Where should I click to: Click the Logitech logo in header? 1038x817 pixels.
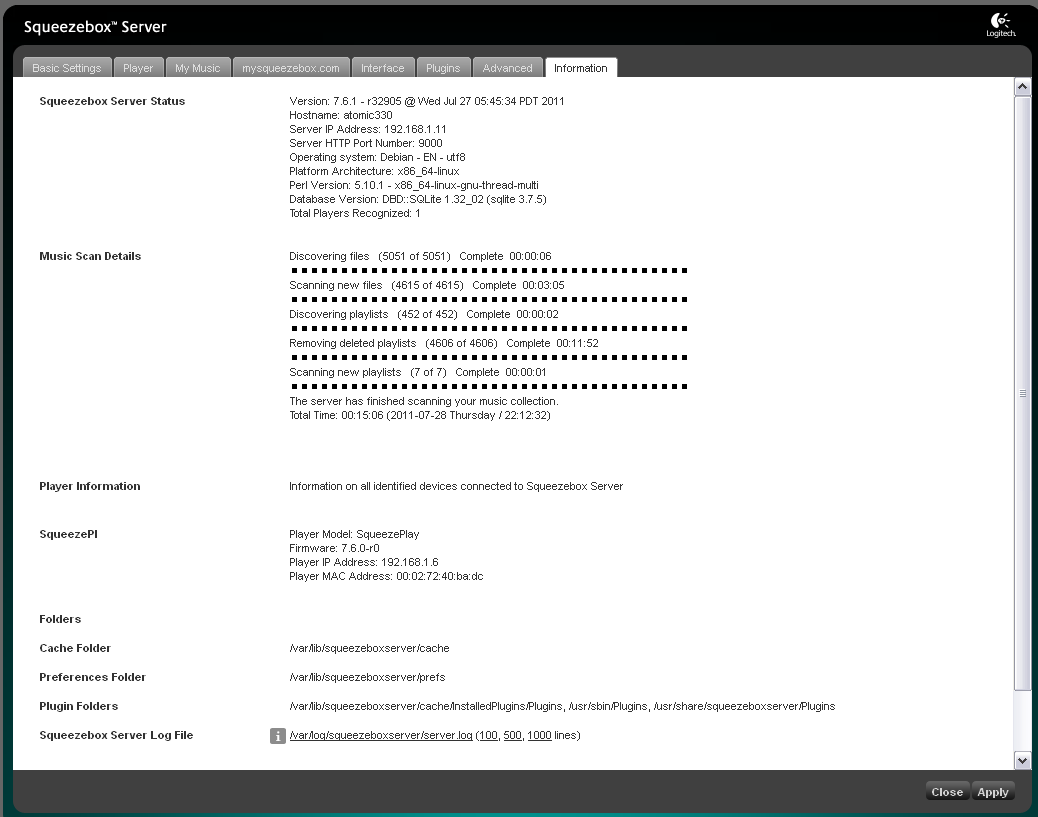coord(1001,26)
